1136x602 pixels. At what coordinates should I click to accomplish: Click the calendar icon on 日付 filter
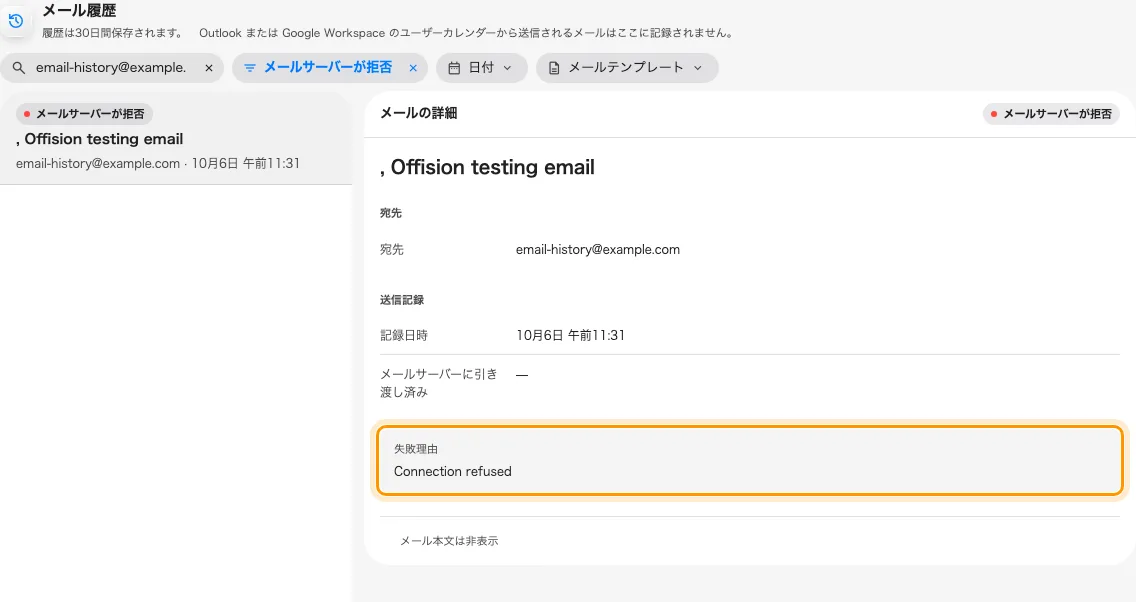coord(454,68)
